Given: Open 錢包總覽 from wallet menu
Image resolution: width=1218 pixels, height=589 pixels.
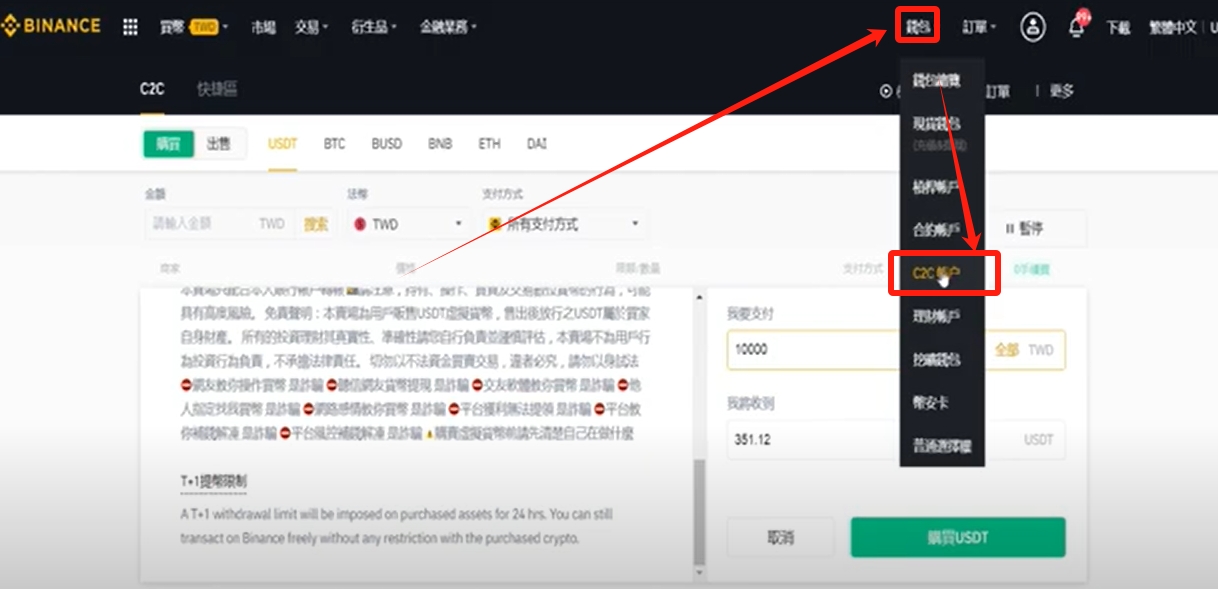Looking at the screenshot, I should tap(937, 81).
